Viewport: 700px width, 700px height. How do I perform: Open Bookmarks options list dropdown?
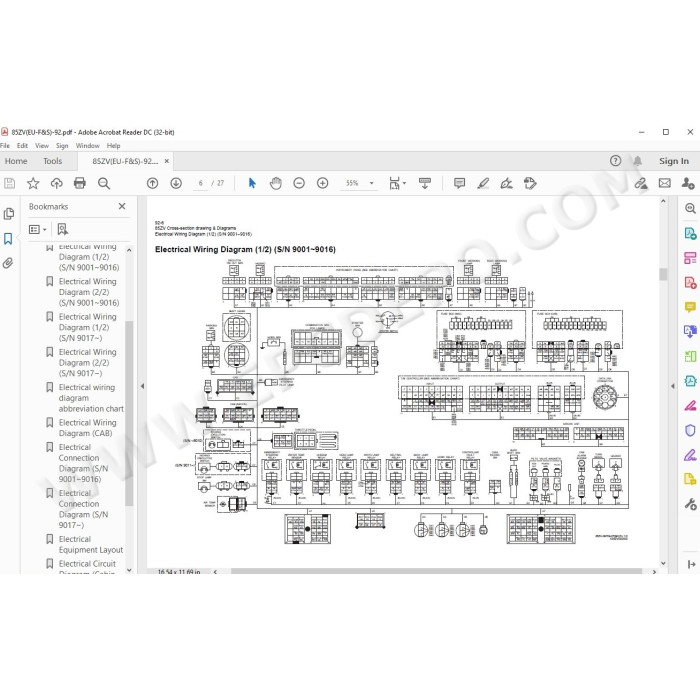click(38, 229)
